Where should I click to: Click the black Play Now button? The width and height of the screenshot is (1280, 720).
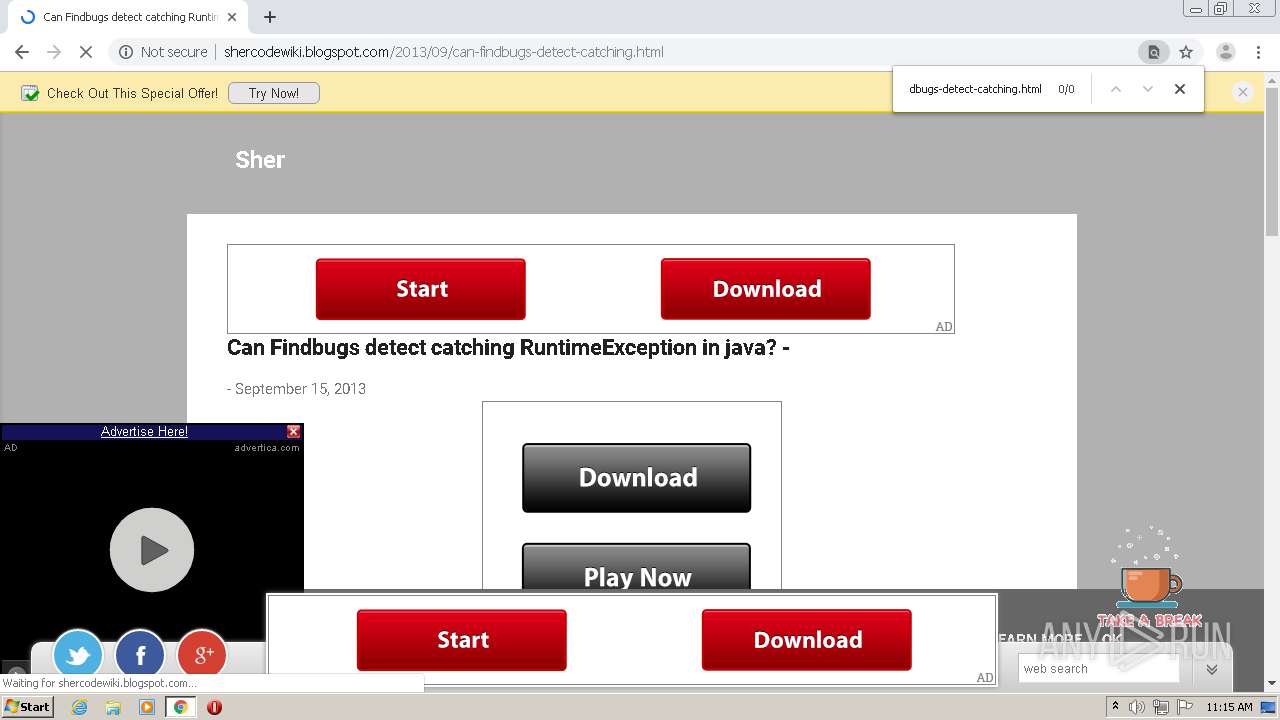point(637,567)
